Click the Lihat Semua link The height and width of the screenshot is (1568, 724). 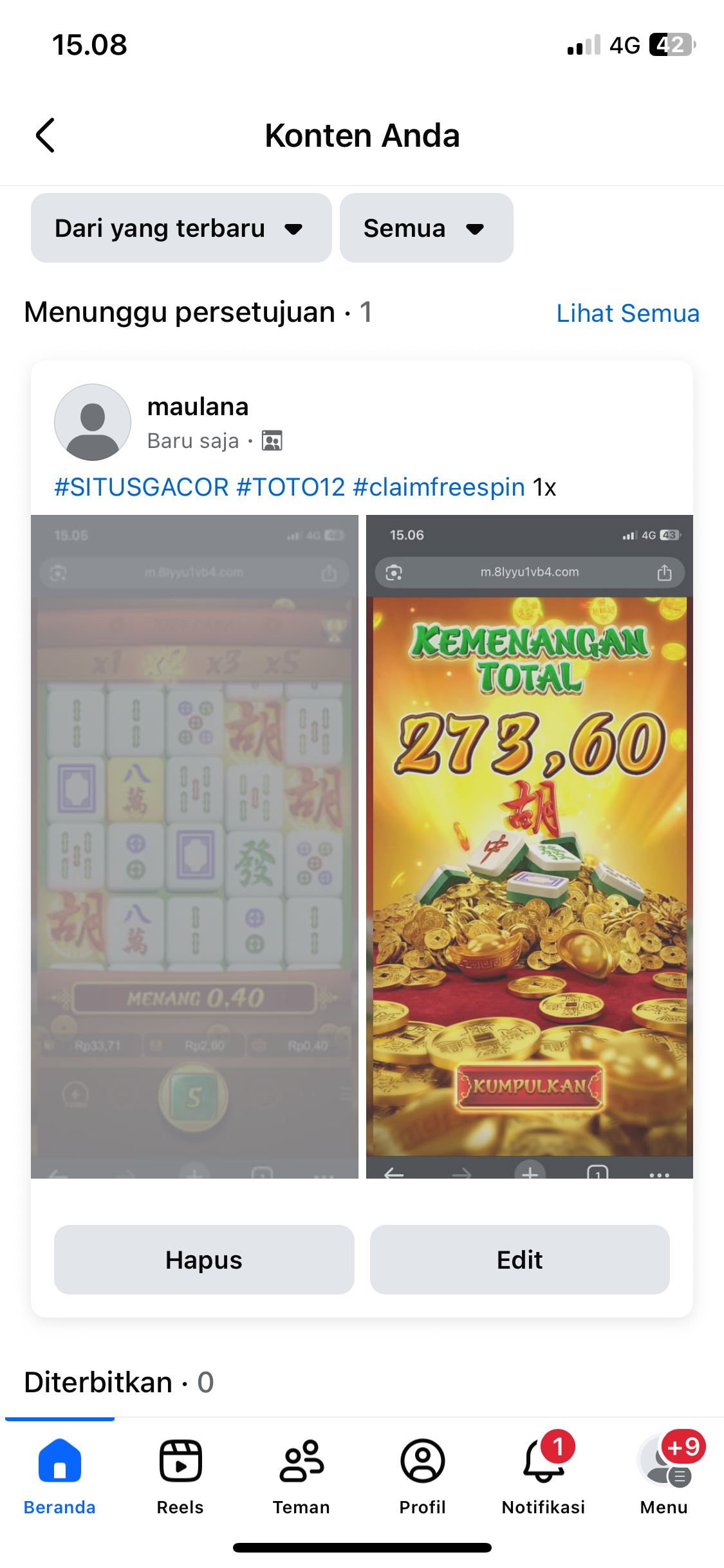coord(627,313)
